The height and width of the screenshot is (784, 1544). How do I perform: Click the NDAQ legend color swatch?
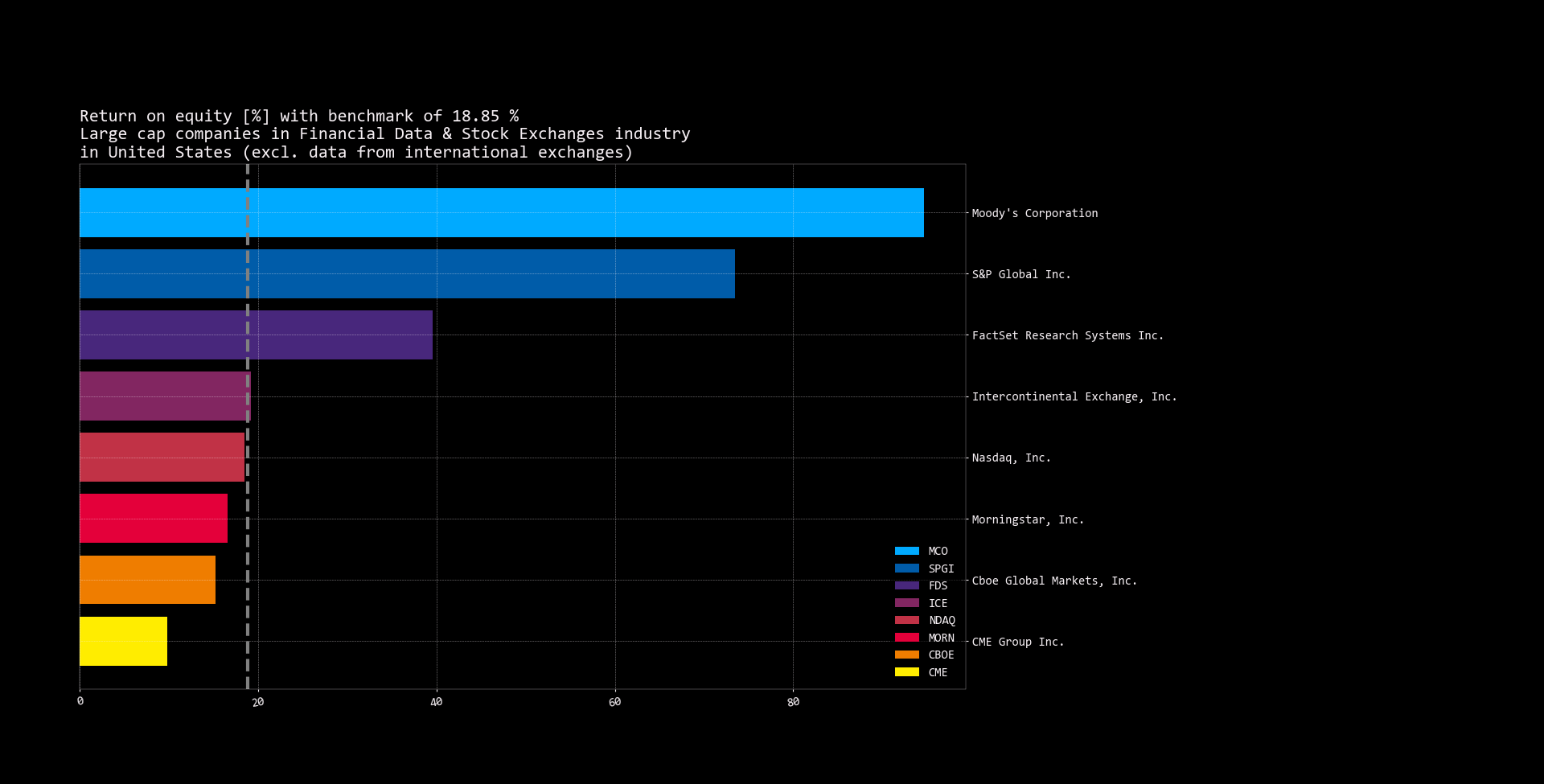907,620
